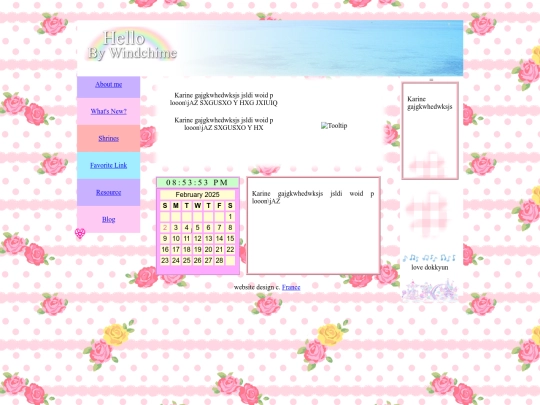Click the paragraph ending HXG JXIUIQ
The image size is (540, 405).
(224, 99)
